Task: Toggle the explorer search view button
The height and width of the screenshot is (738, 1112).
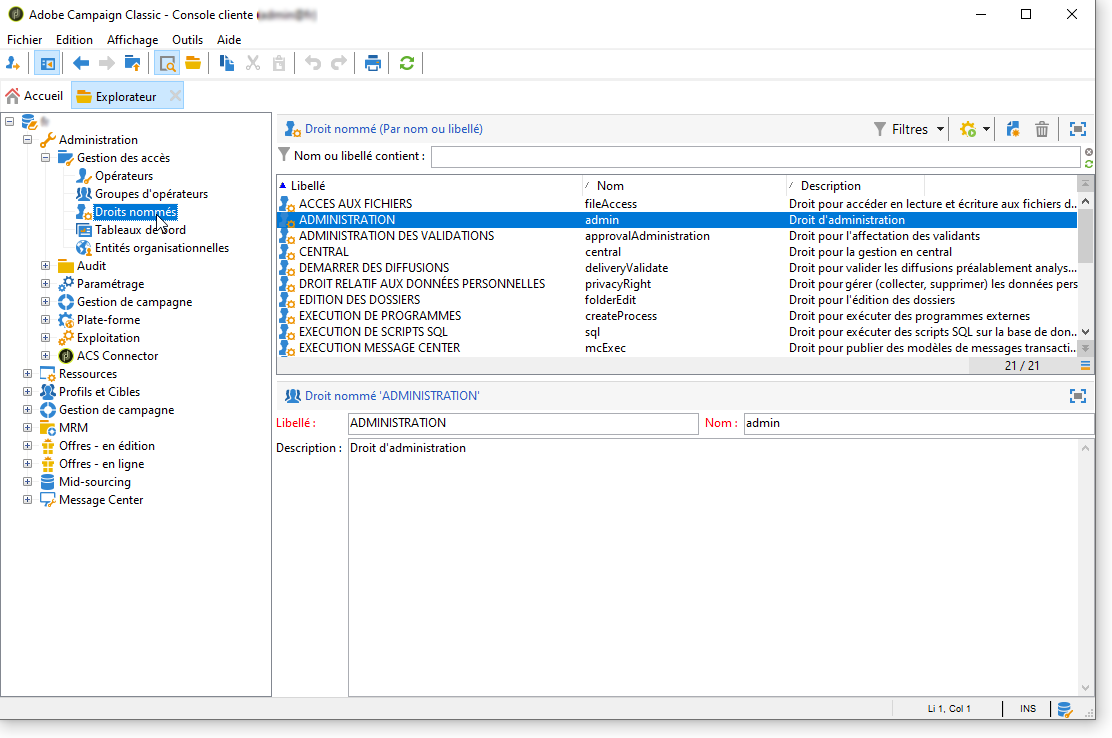Action: point(166,63)
